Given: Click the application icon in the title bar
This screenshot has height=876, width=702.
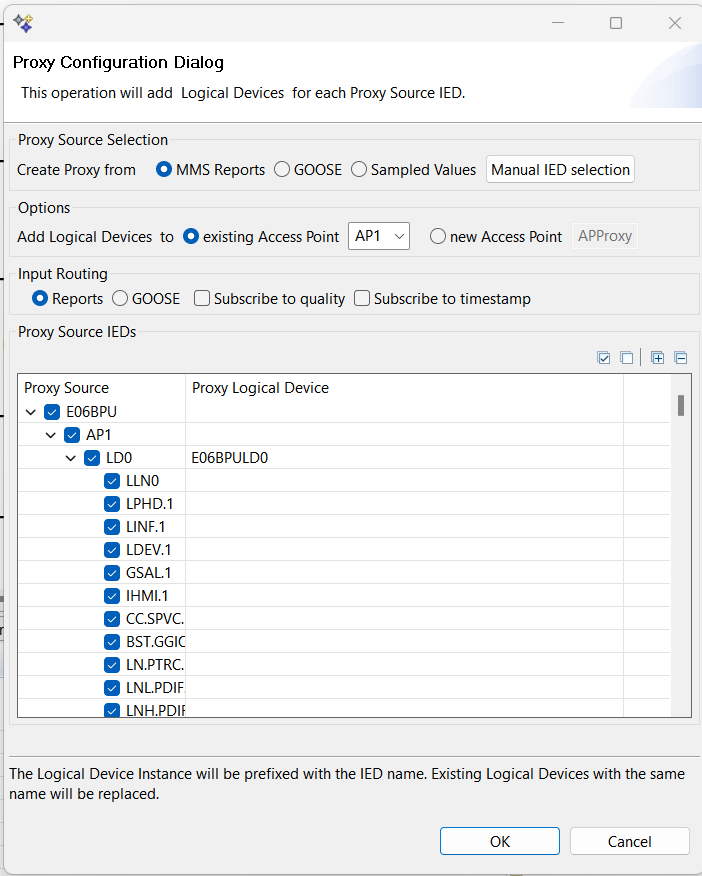Looking at the screenshot, I should click(x=23, y=22).
